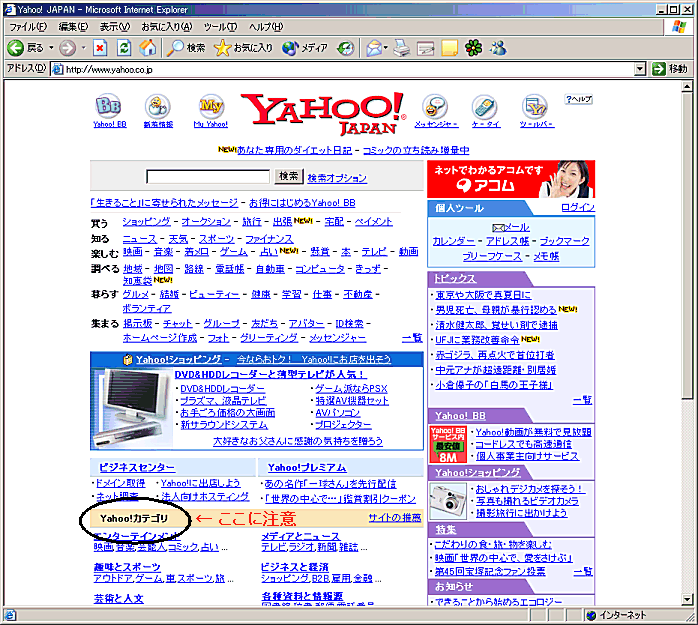Click the 移動 Go button
This screenshot has height=625, width=698.
click(670, 69)
